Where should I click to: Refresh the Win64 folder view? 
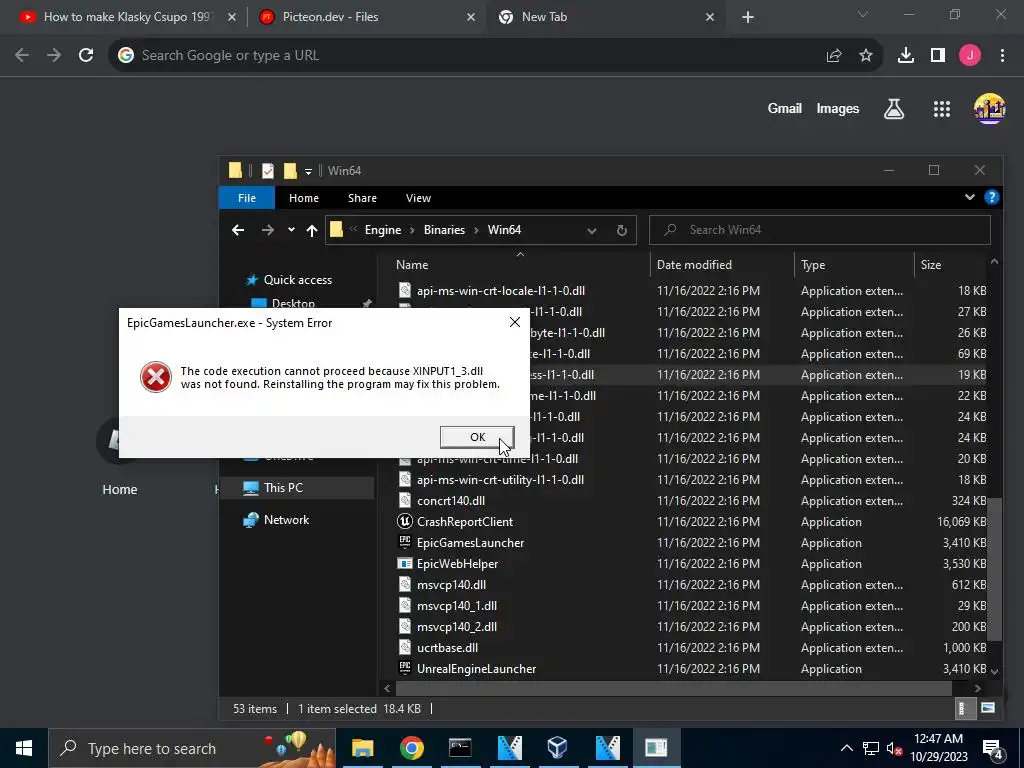pyautogui.click(x=622, y=231)
